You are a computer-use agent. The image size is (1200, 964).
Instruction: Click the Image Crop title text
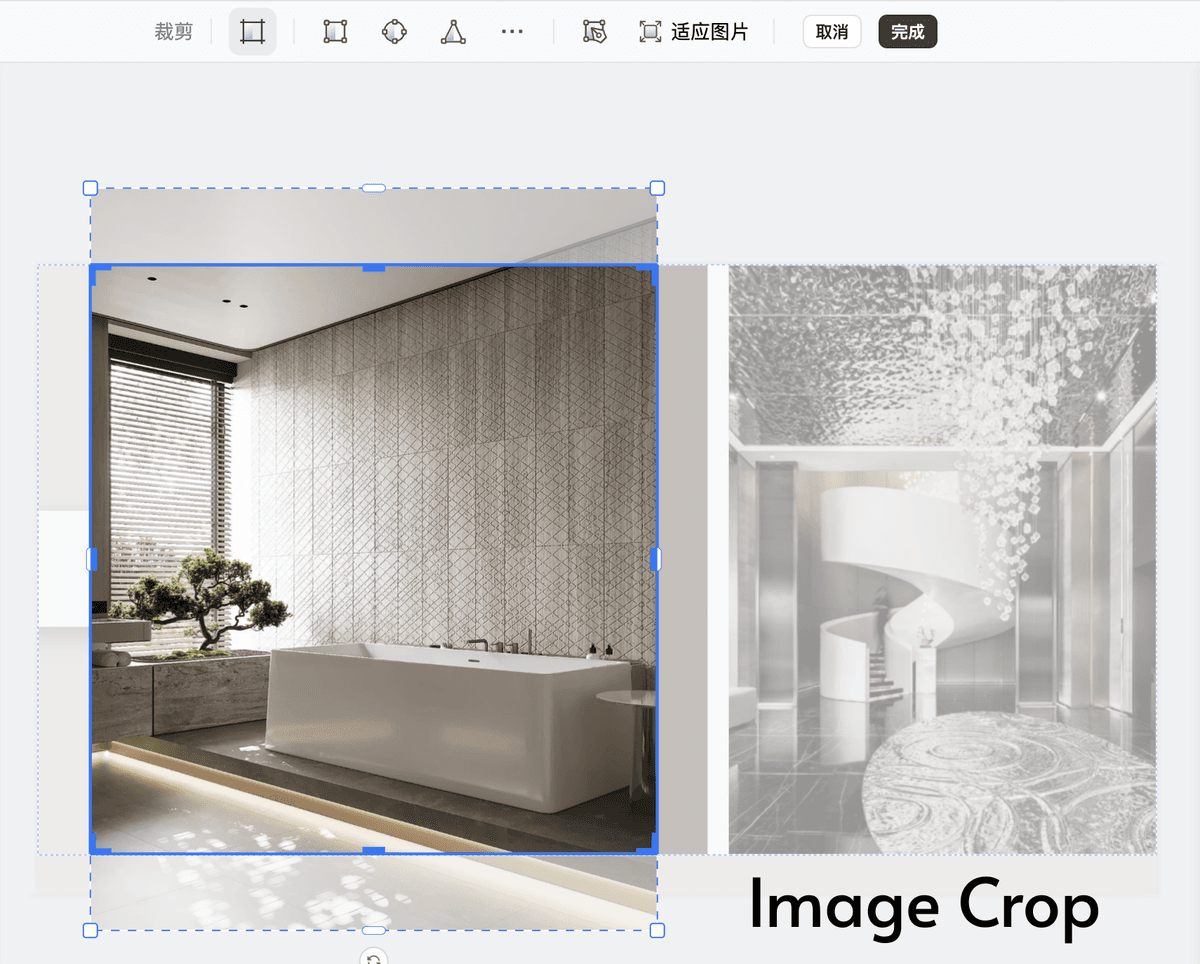[924, 905]
